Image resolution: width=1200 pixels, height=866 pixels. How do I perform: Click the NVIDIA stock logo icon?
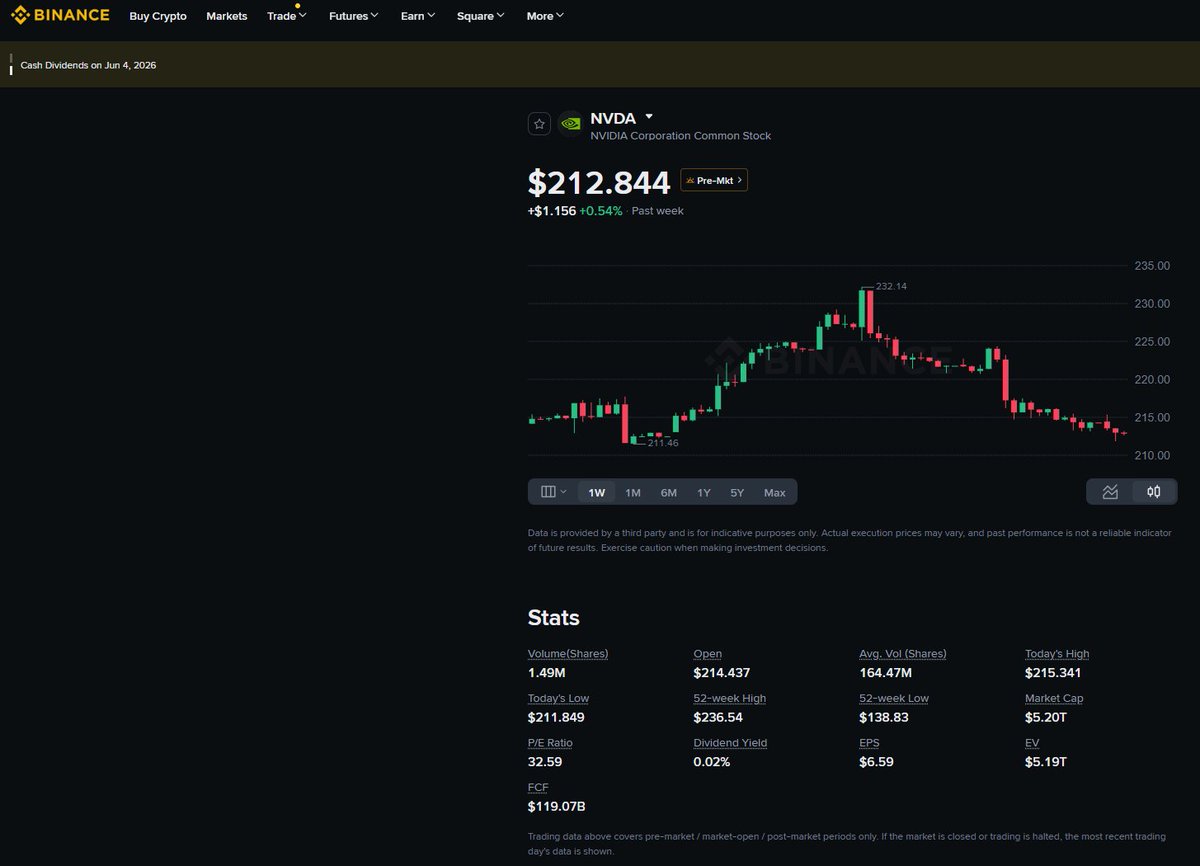[570, 124]
